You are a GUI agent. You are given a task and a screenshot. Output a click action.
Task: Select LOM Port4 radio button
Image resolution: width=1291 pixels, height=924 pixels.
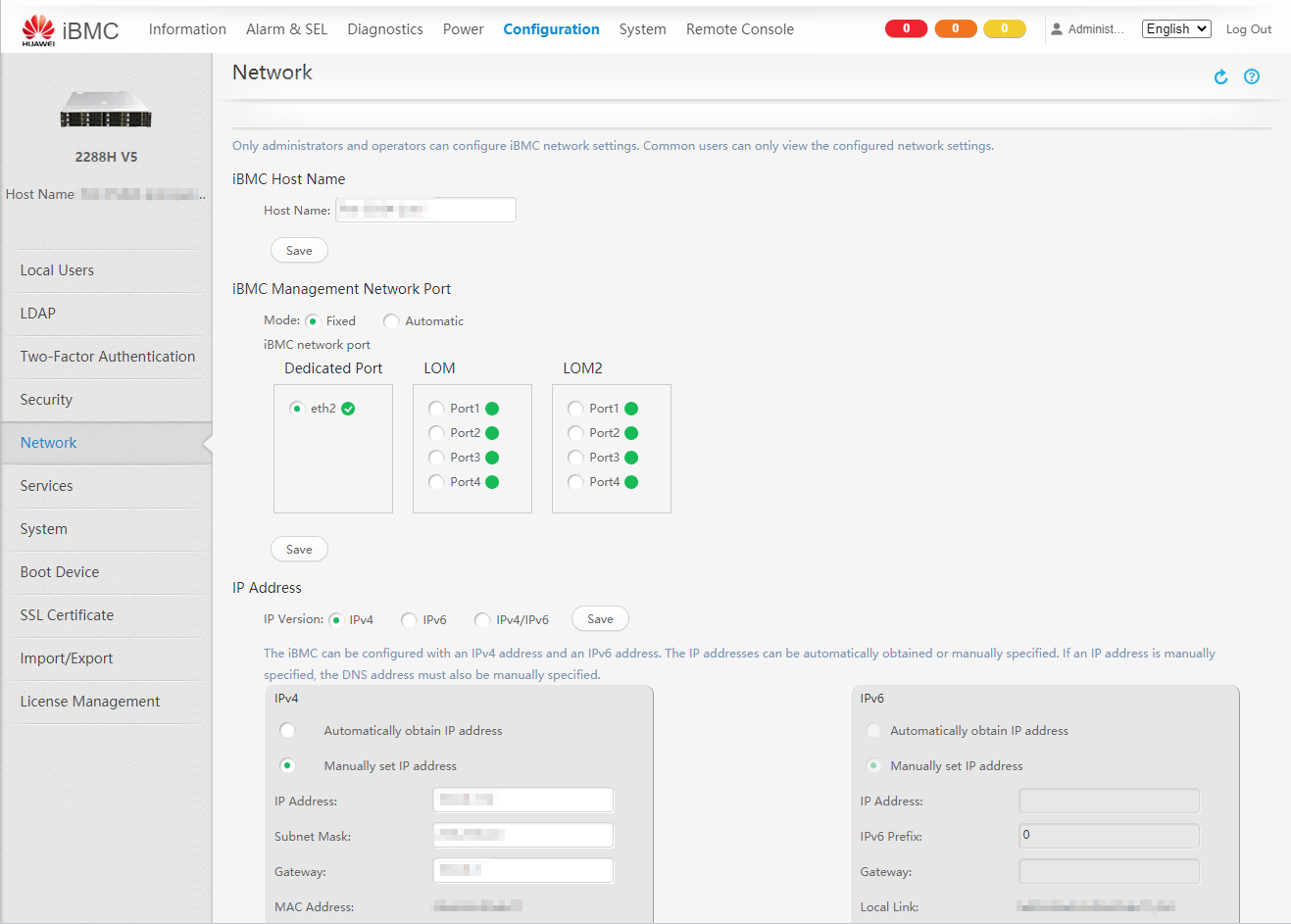tap(436, 482)
